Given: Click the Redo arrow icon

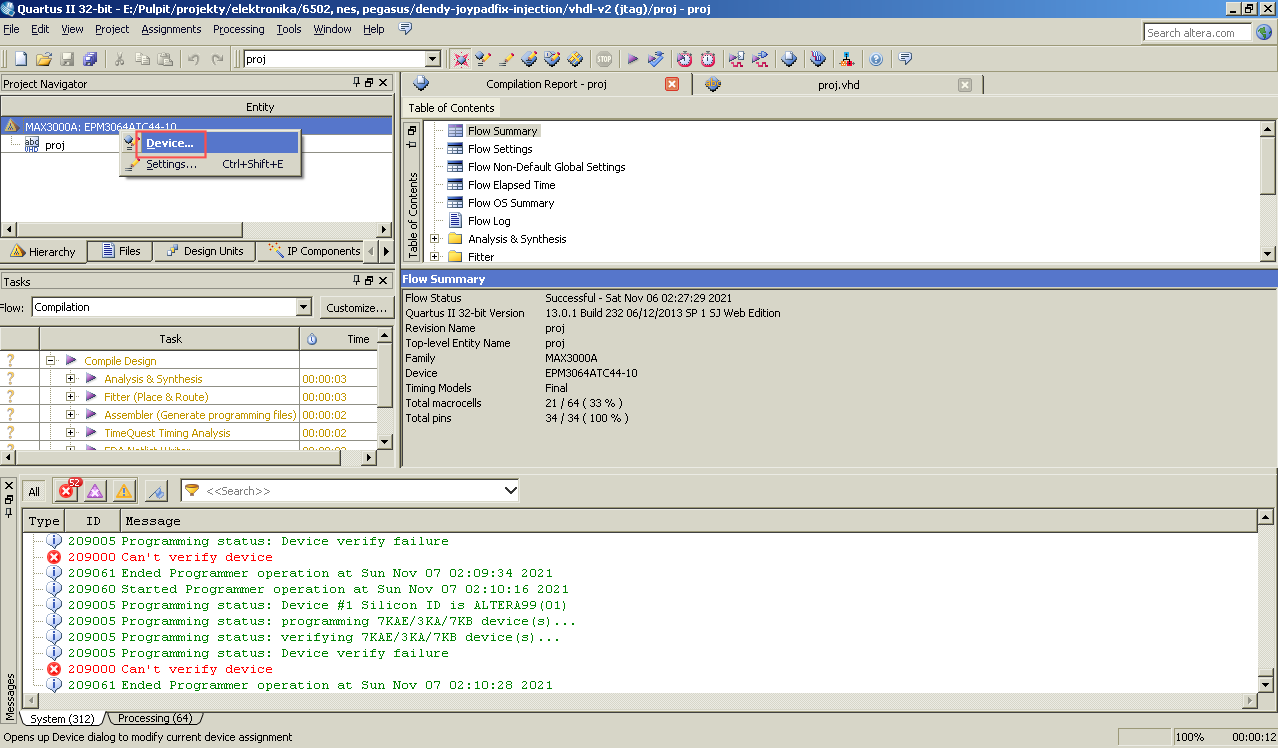Looking at the screenshot, I should pos(217,59).
